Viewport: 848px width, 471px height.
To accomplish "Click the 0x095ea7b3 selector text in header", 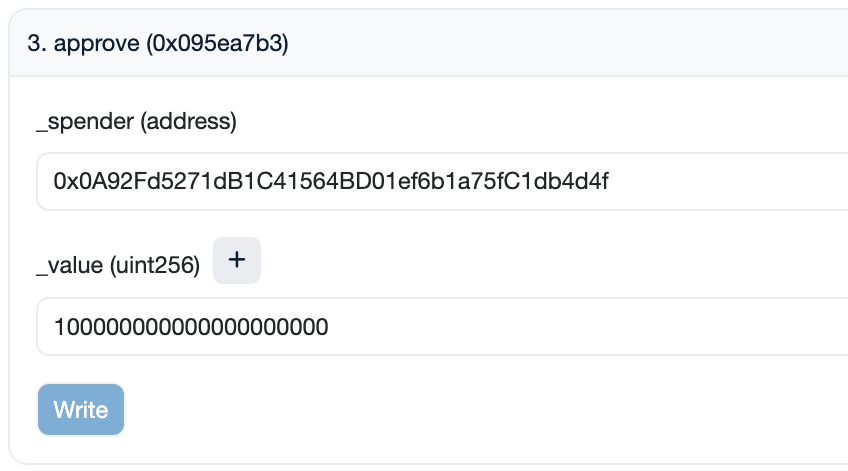I will [x=217, y=45].
